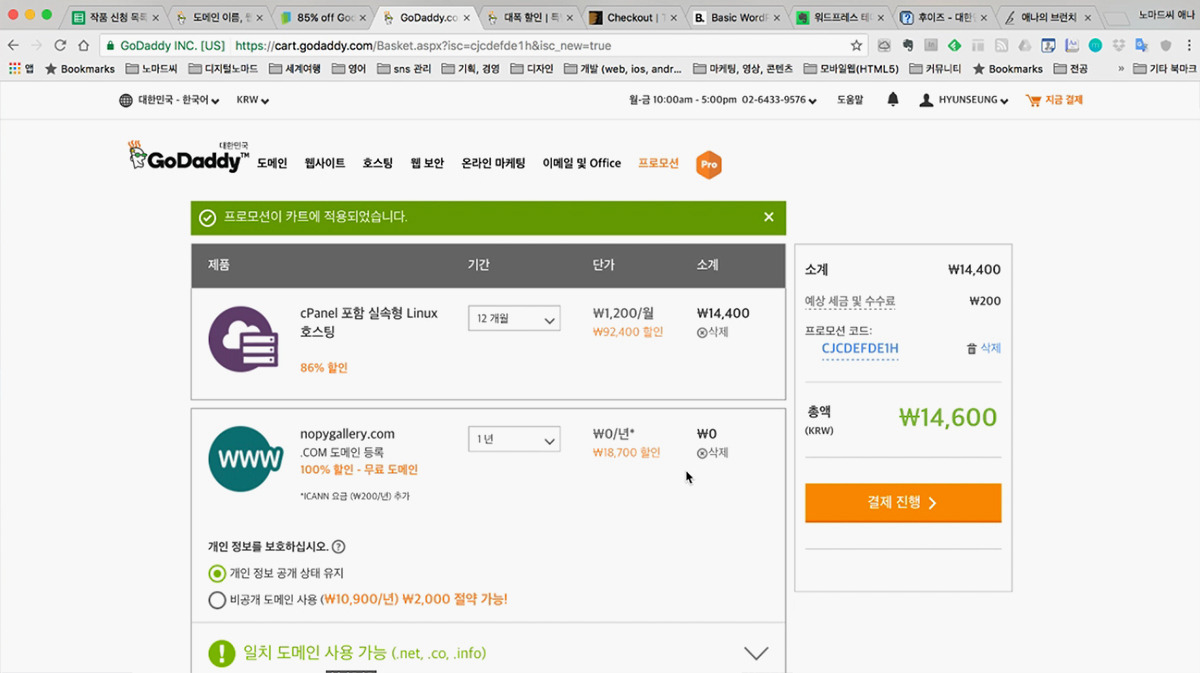Expand the 일치 도메인 사용 가능 section chevron
This screenshot has height=673, width=1200.
pos(756,654)
